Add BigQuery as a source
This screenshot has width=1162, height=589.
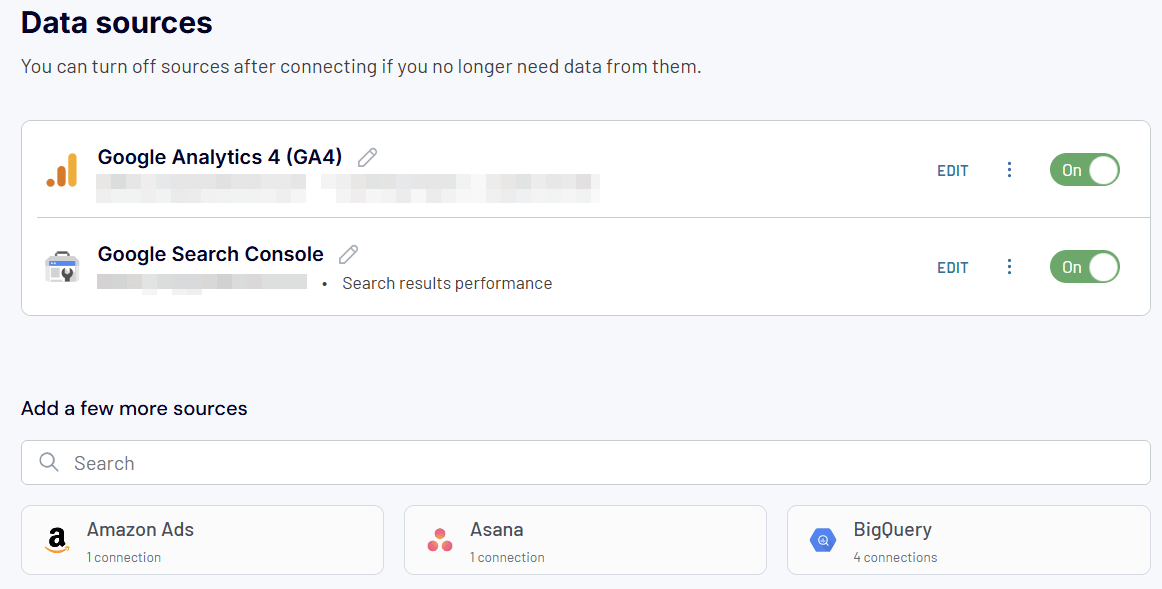point(969,540)
